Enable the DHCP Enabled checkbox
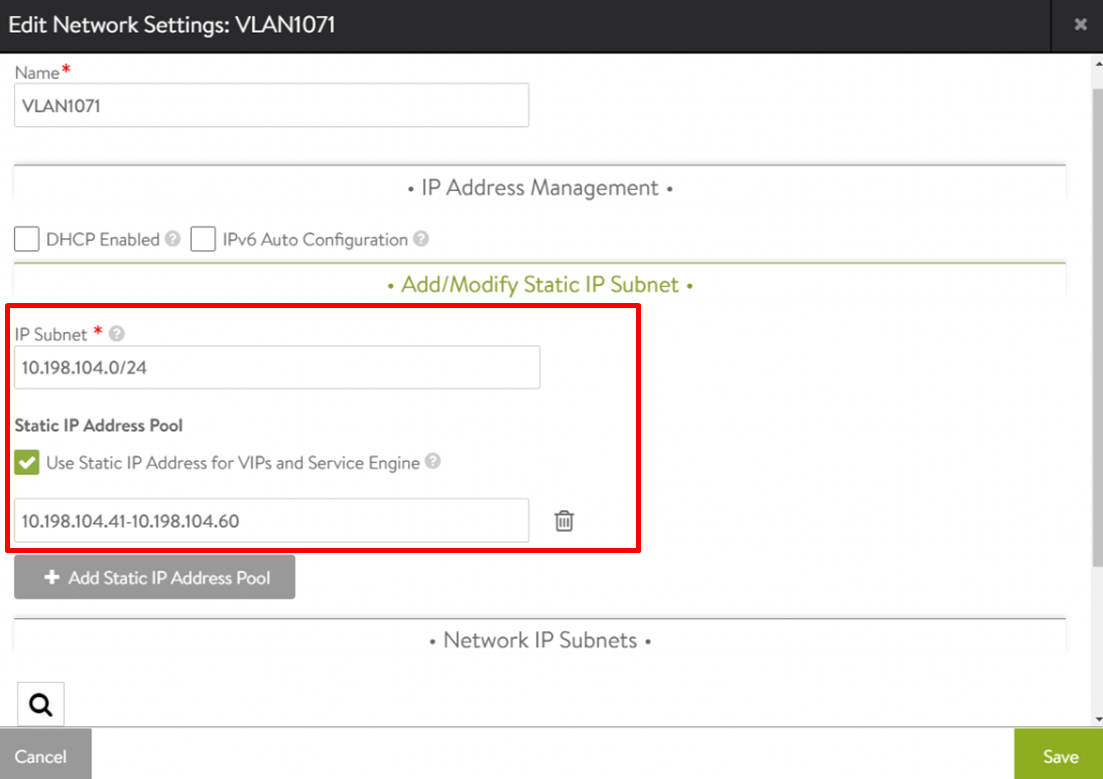The image size is (1103, 779). pyautogui.click(x=27, y=240)
